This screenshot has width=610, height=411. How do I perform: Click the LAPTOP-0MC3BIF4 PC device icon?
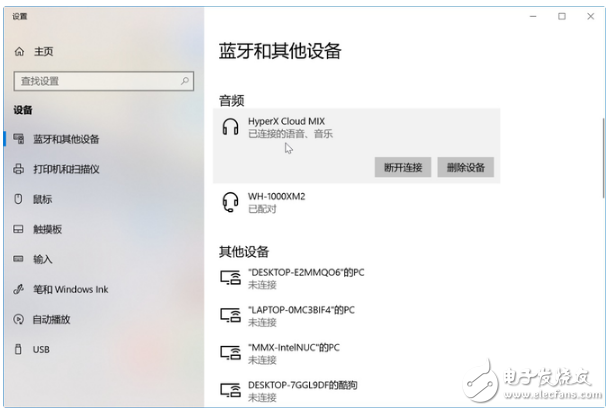click(230, 315)
